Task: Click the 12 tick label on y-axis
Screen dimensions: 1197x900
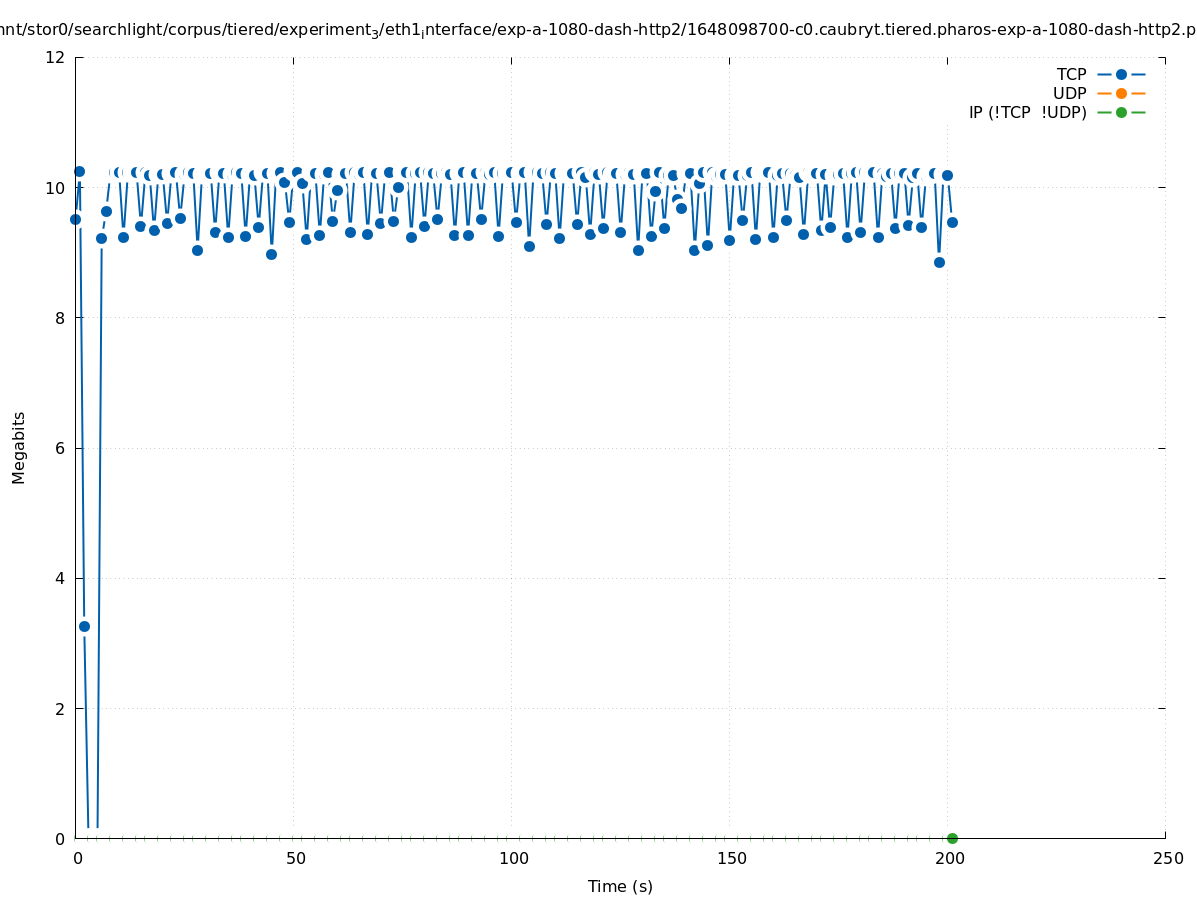Action: (56, 57)
